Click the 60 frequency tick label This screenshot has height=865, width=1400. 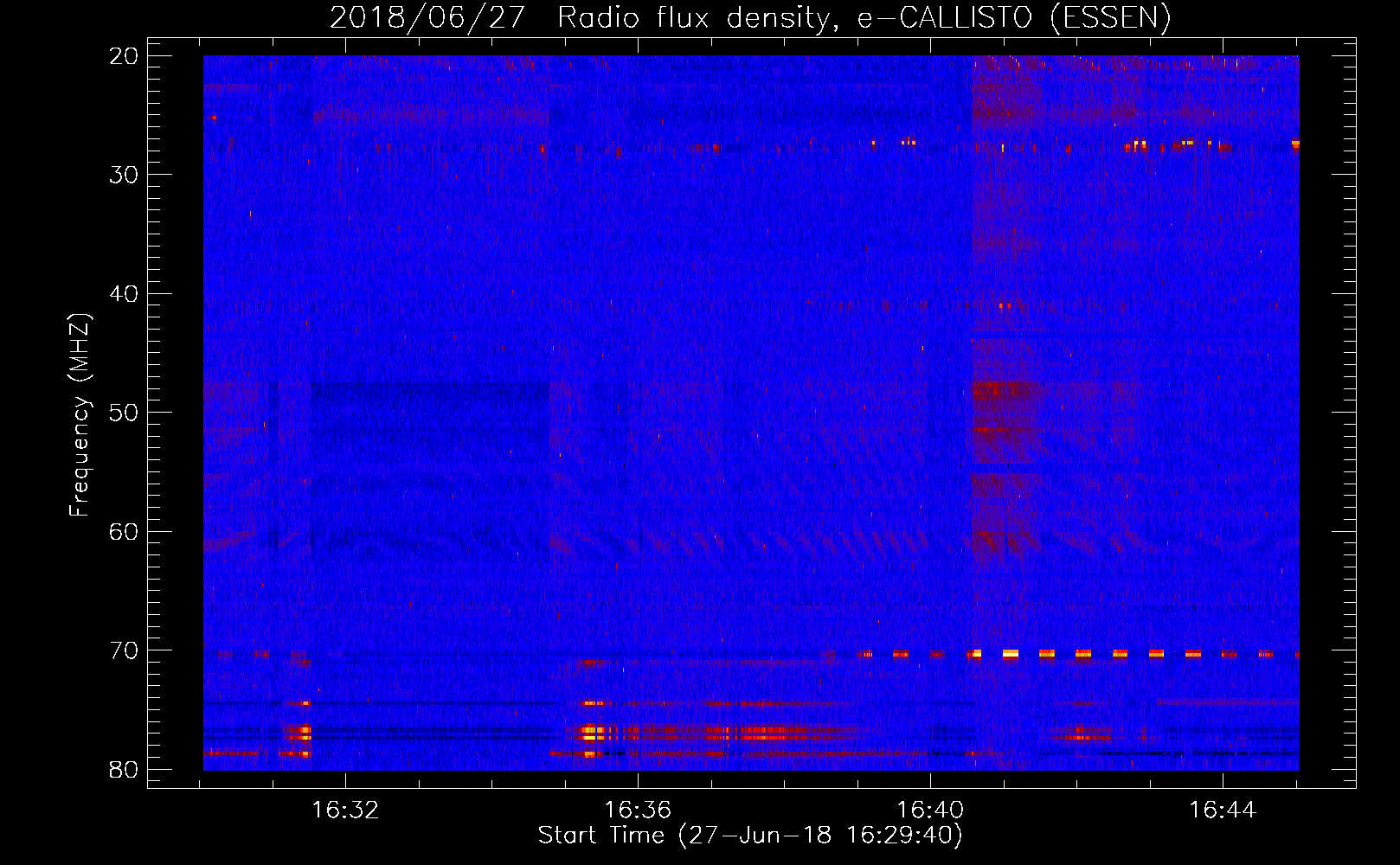point(125,532)
